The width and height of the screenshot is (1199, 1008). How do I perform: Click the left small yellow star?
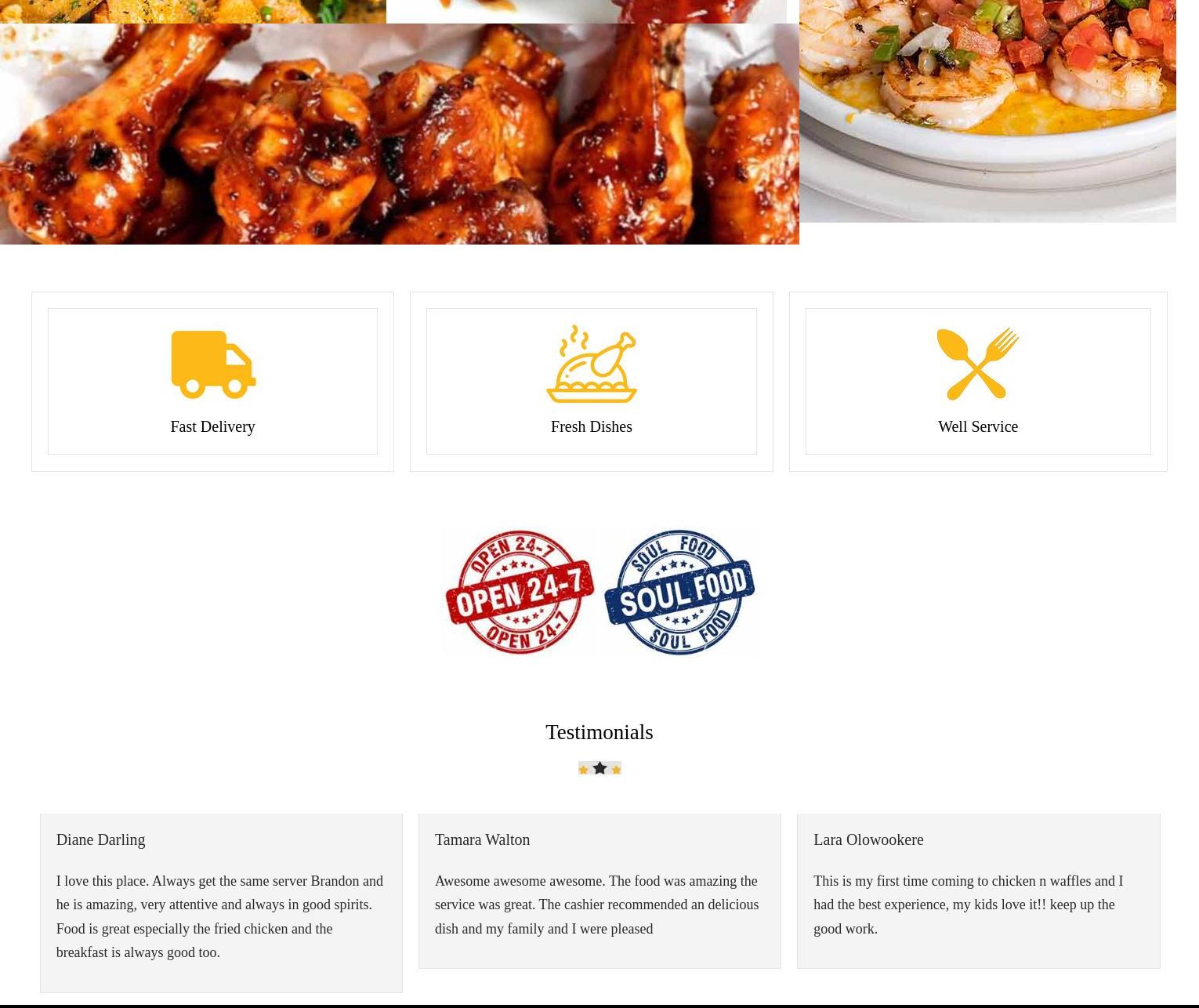[x=583, y=770]
